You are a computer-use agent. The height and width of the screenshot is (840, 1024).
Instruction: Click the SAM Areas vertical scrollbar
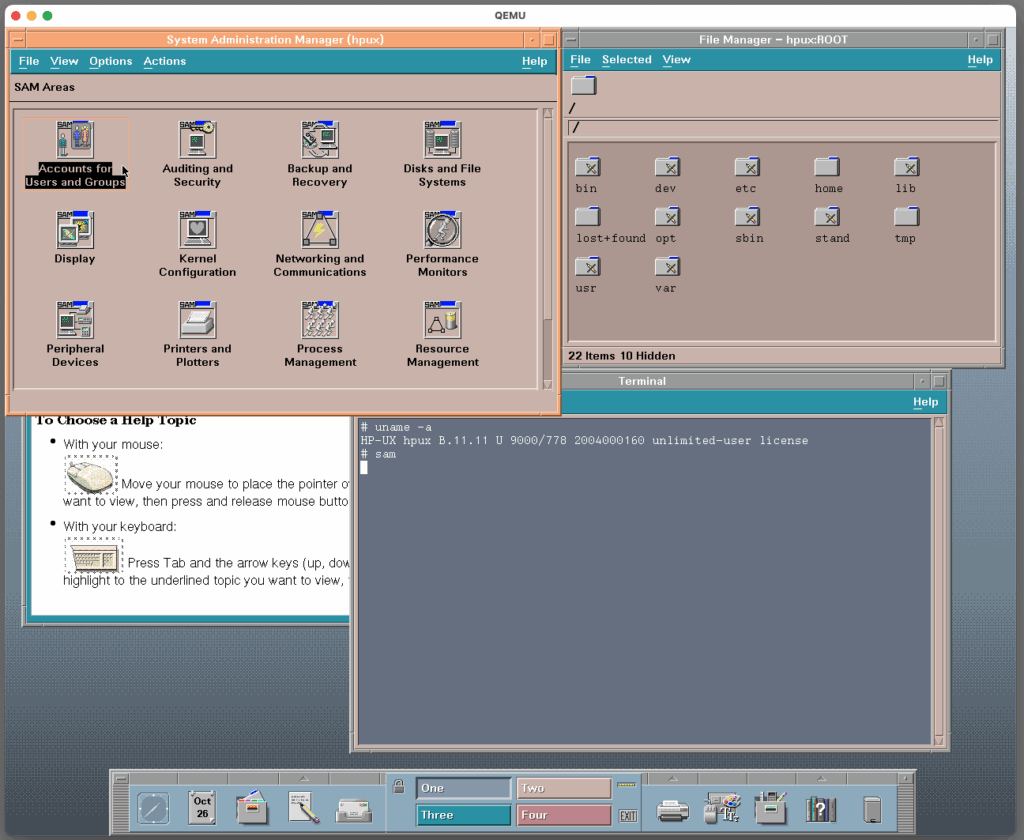tap(547, 240)
